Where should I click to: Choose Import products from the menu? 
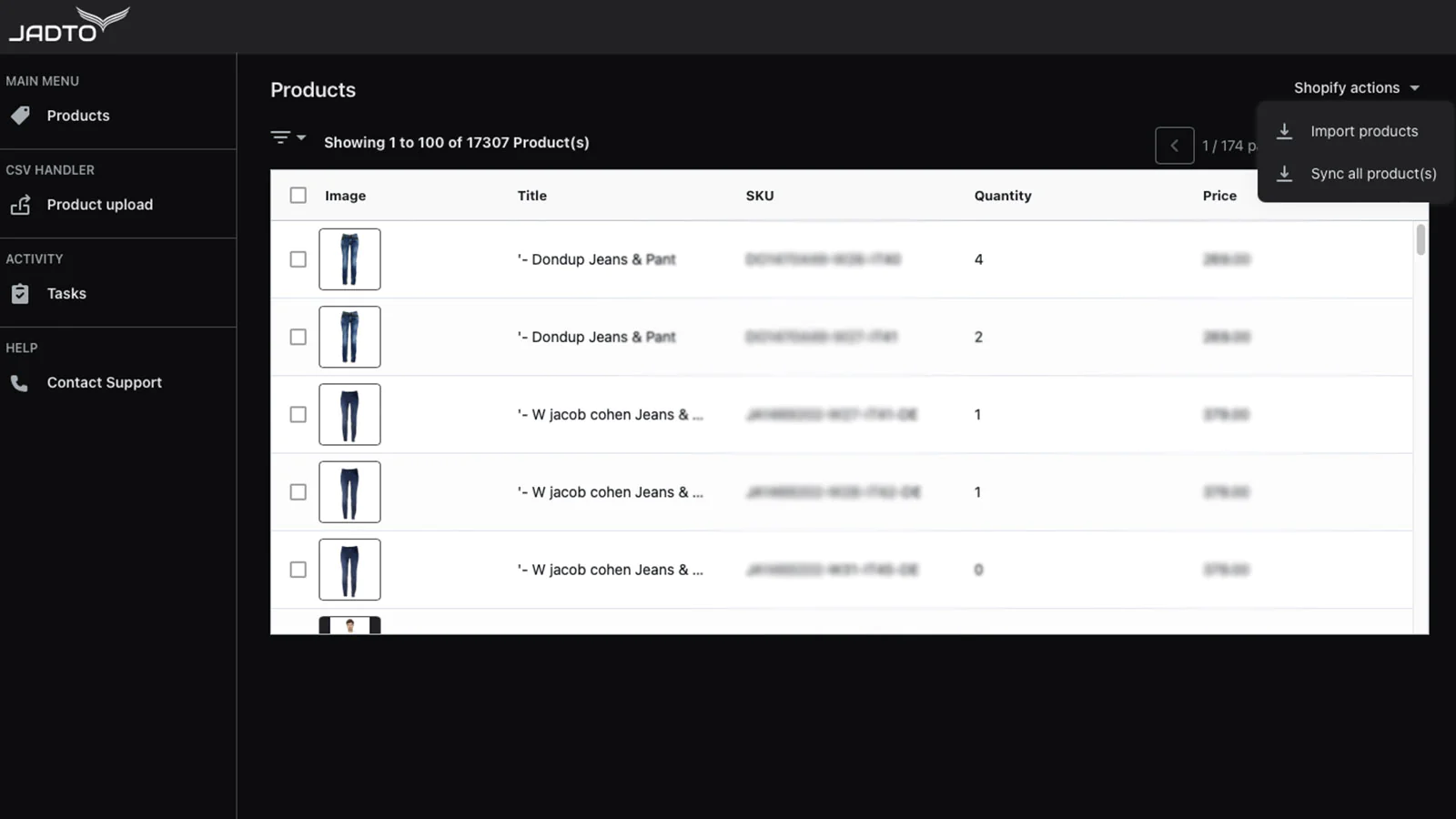pos(1363,131)
